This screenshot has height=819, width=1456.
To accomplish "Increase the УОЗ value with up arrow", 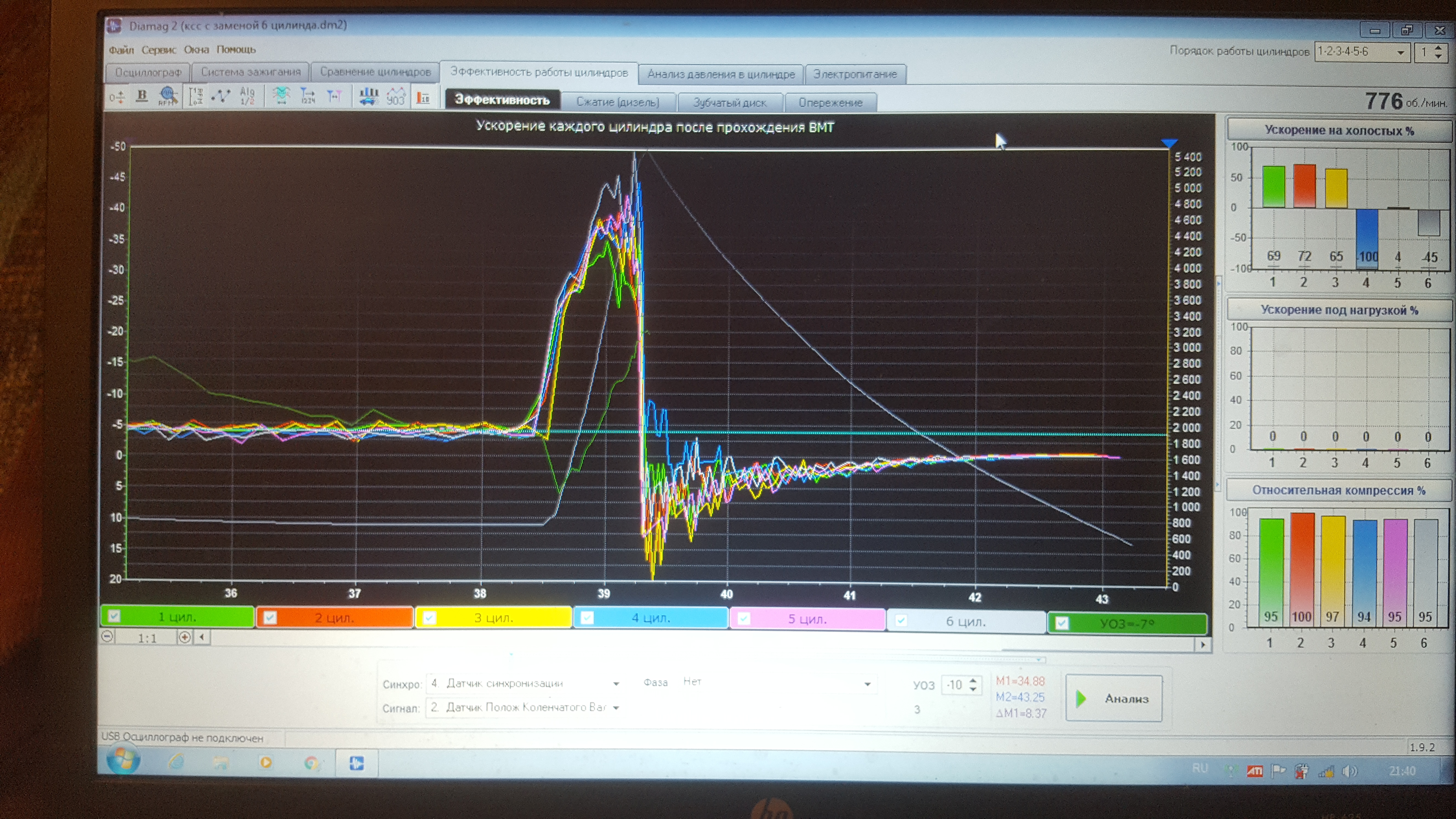I will 973,681.
